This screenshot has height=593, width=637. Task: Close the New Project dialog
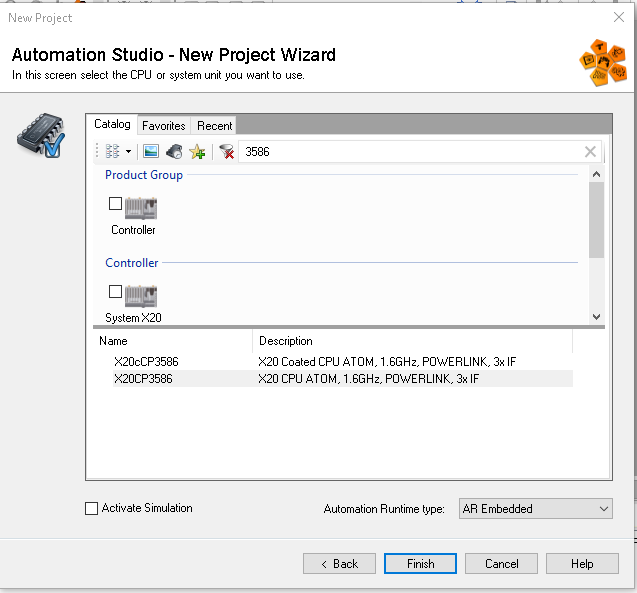619,17
